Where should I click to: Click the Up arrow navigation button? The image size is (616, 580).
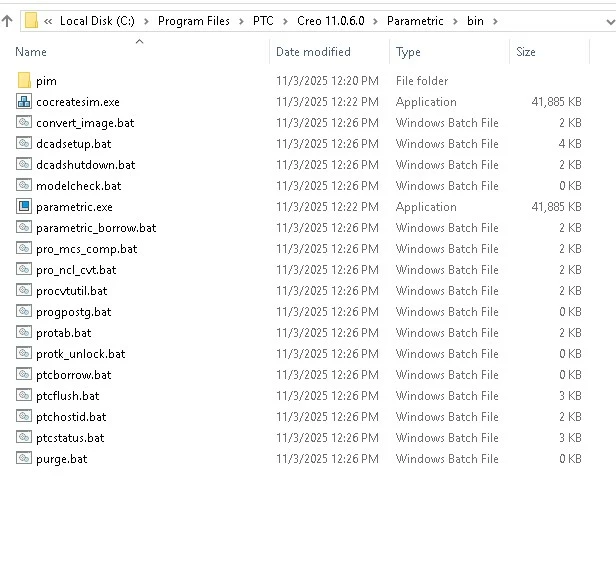7,21
